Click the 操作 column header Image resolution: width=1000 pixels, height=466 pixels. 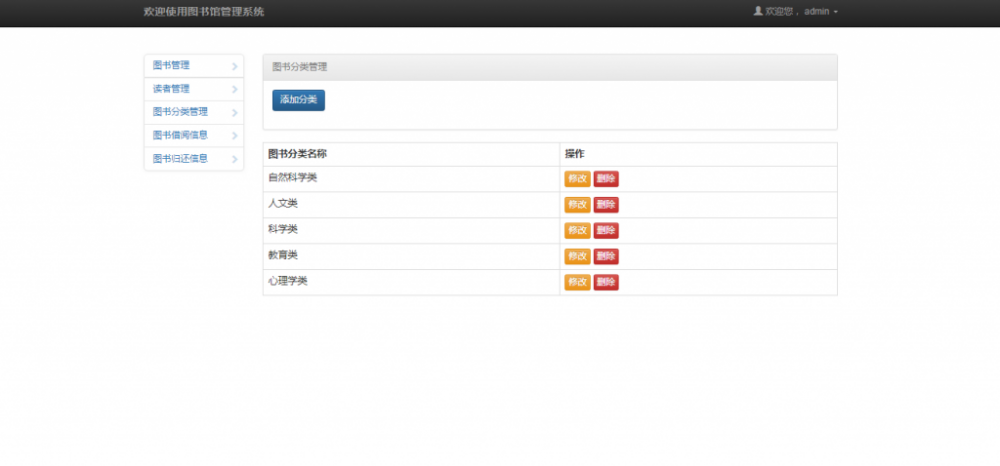pos(698,154)
